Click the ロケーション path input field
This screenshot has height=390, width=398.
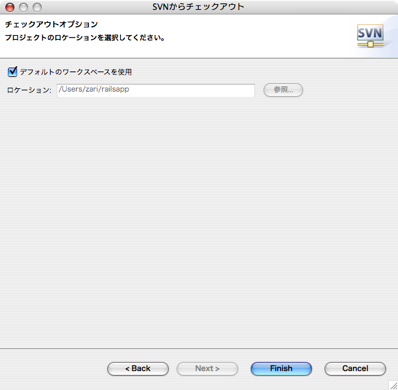tap(156, 90)
